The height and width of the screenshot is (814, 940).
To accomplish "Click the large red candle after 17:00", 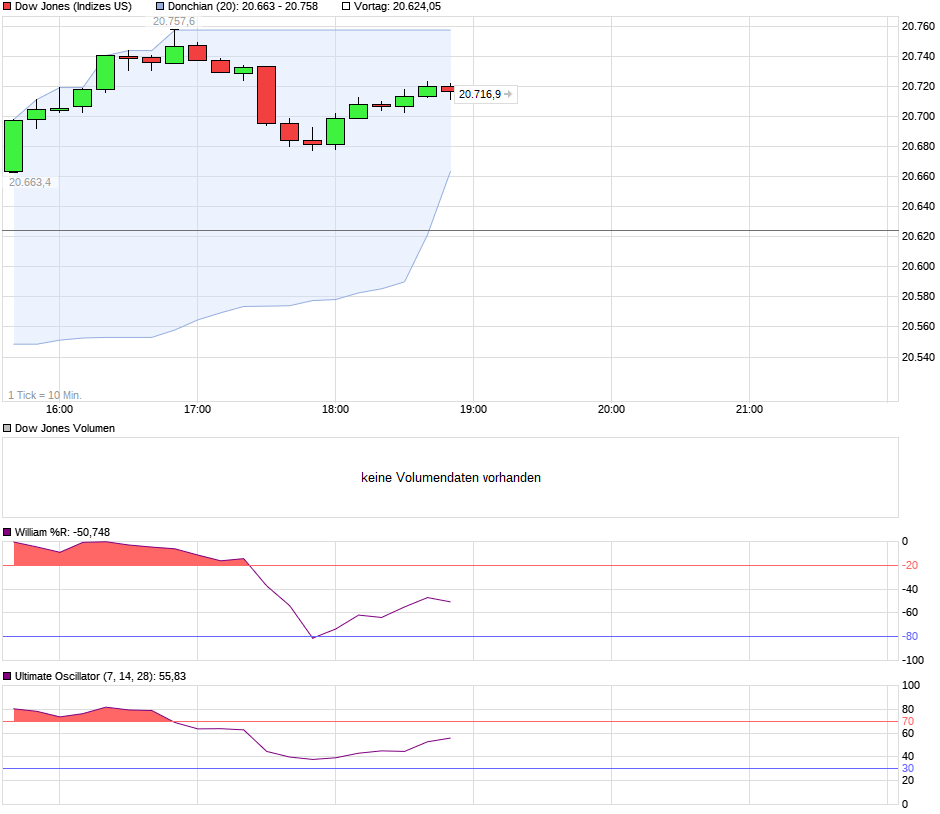I will (267, 95).
